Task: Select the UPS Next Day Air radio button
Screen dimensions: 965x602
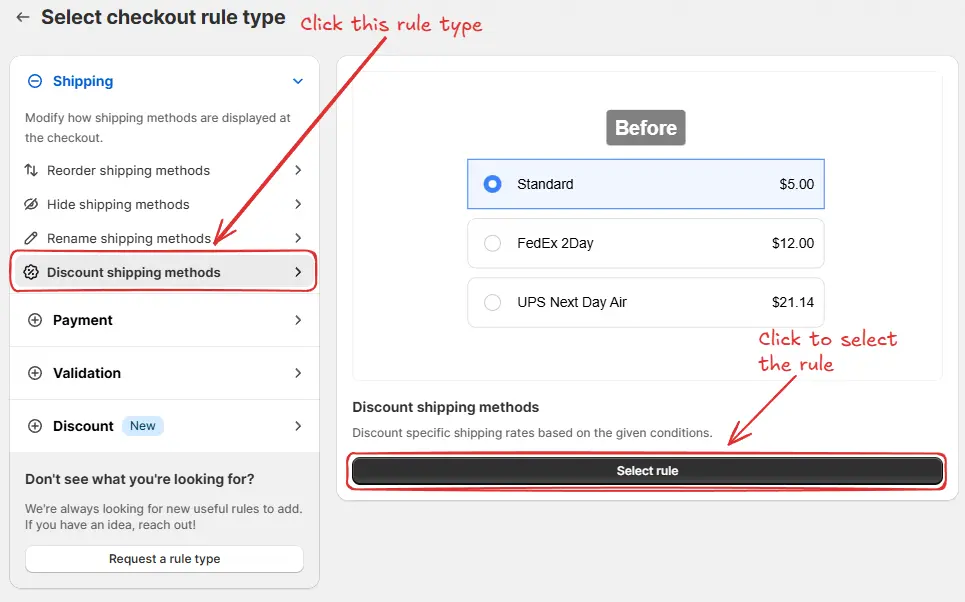Action: click(x=492, y=302)
